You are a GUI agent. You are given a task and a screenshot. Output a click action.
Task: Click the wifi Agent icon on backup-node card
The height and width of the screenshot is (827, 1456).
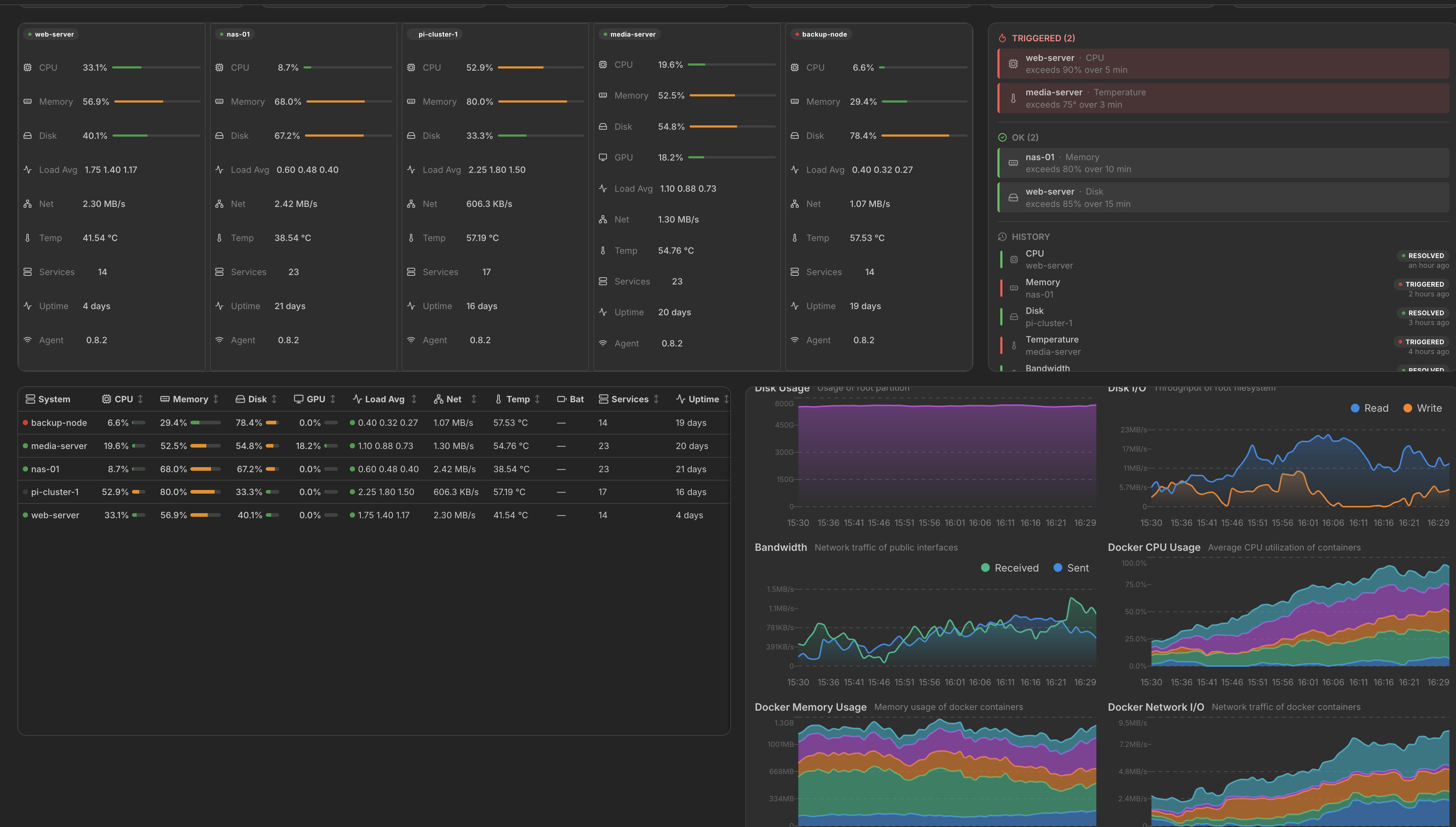[x=795, y=340]
